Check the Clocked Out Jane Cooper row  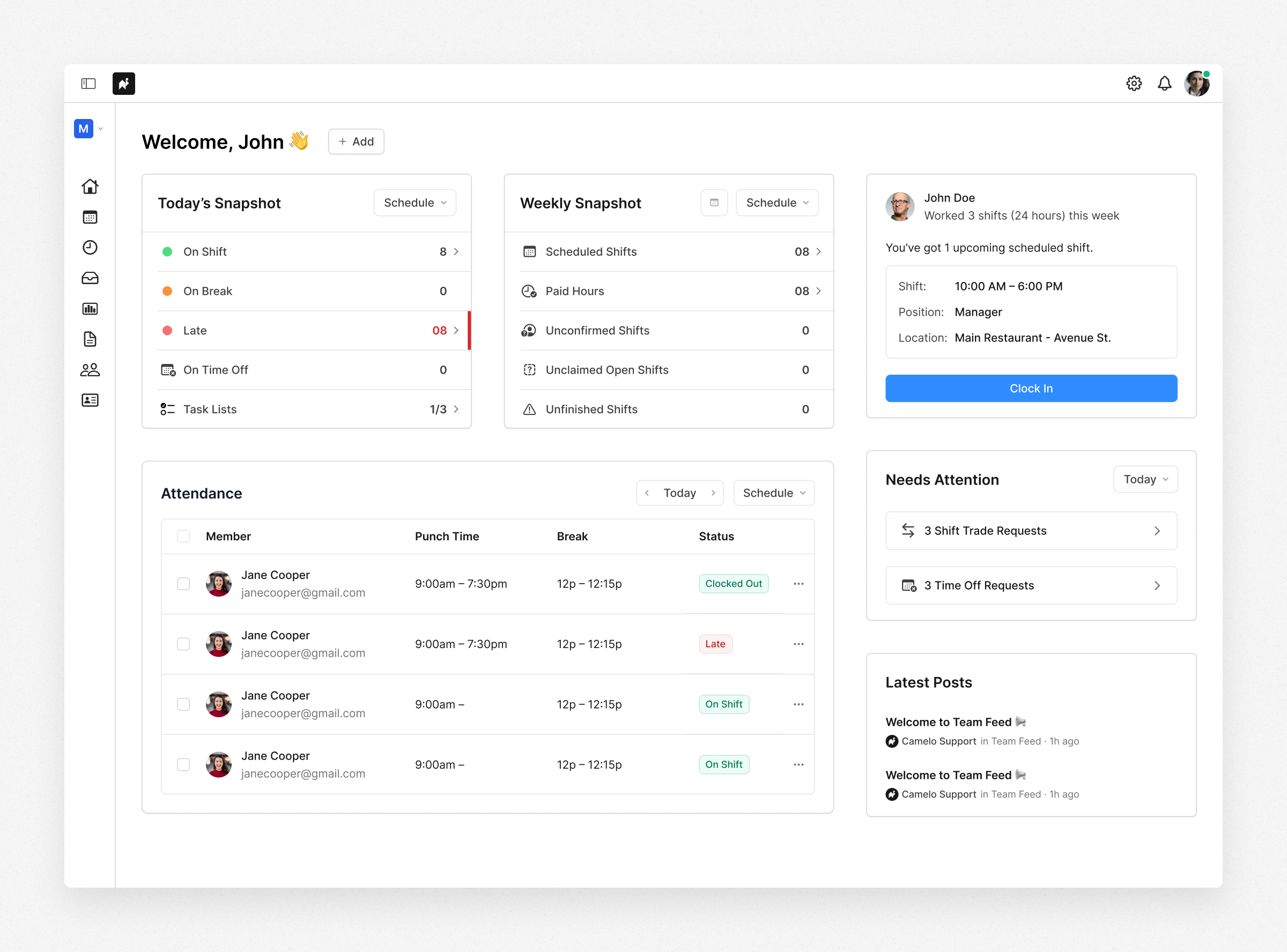point(183,584)
